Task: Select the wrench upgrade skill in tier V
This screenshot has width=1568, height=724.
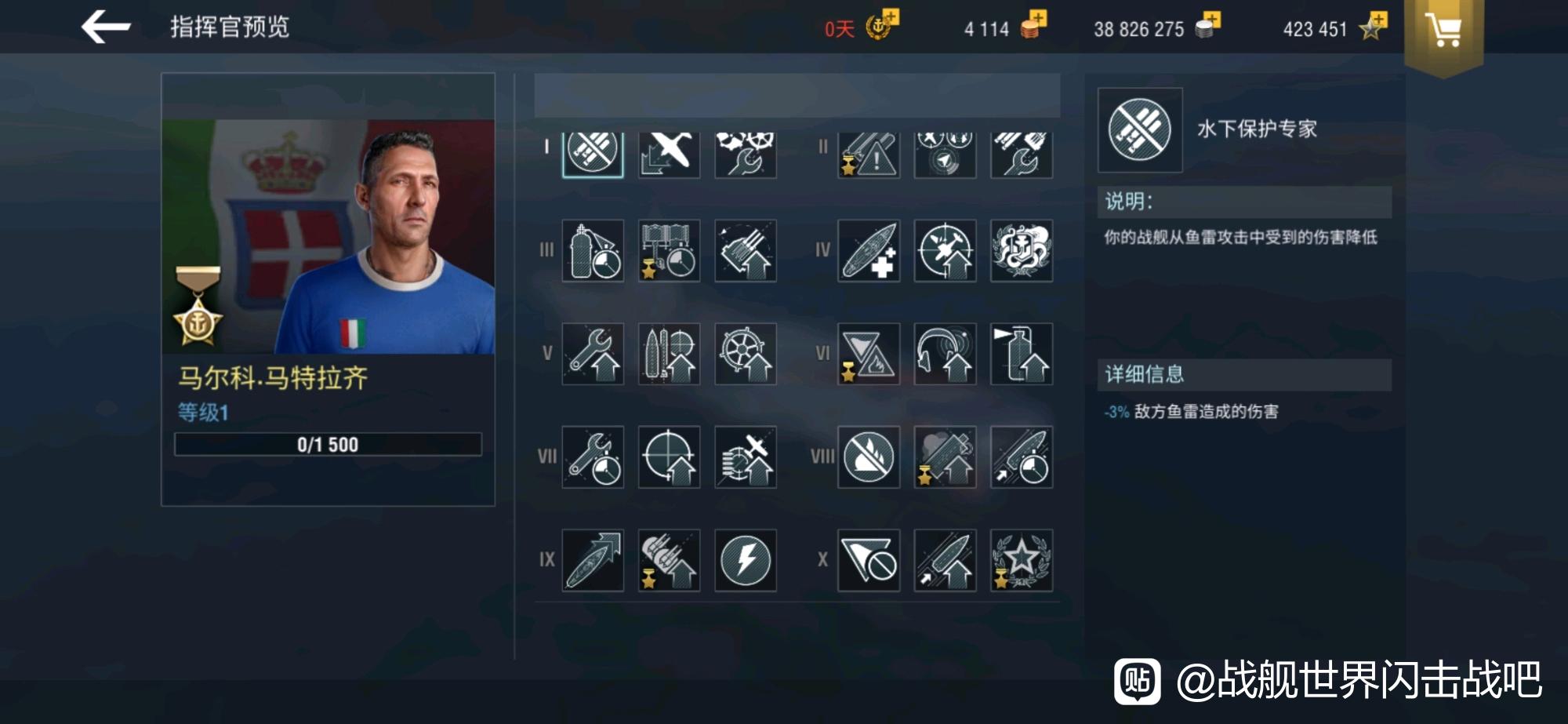Action: coord(593,354)
